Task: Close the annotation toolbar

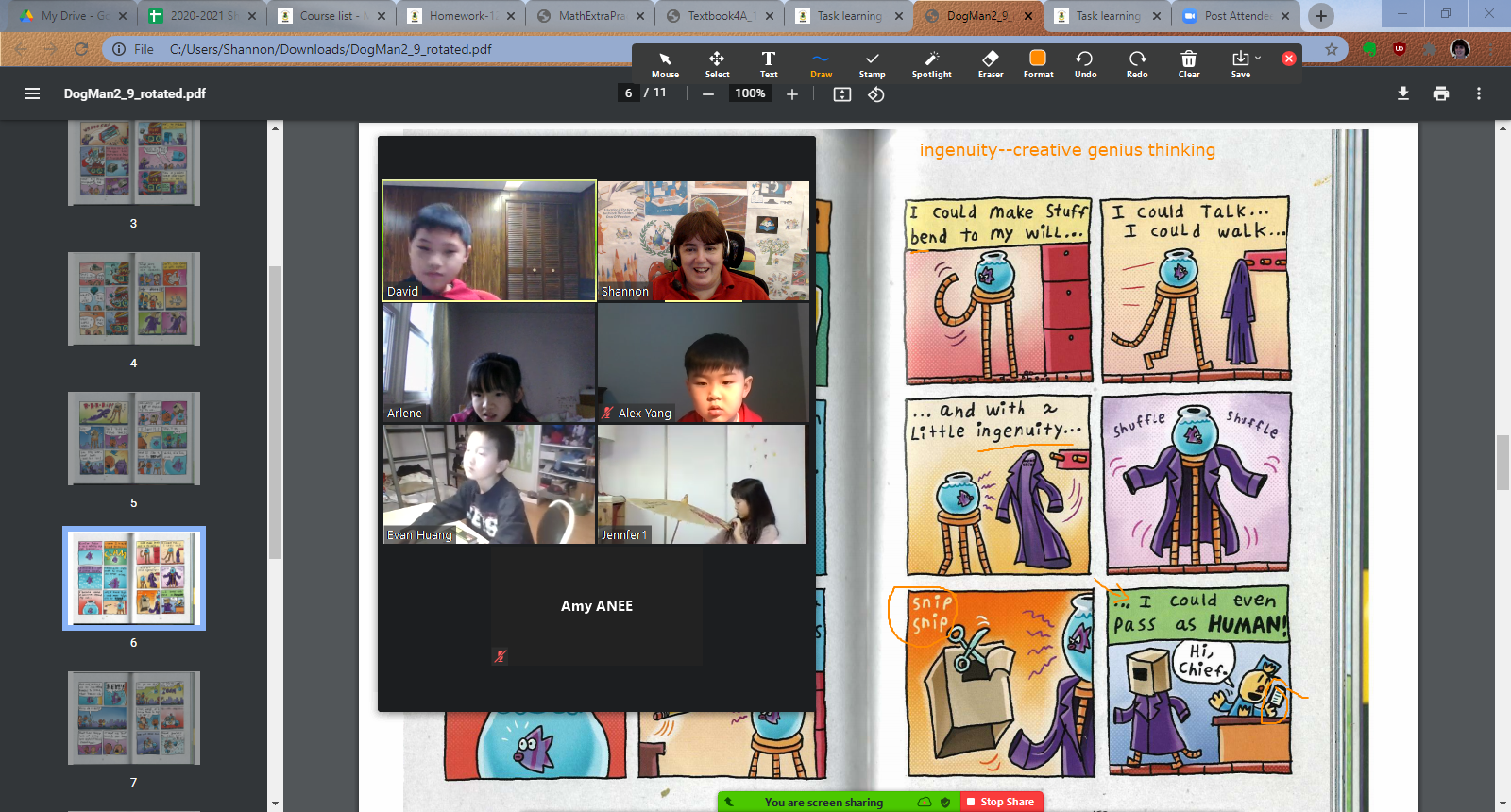Action: pos(1288,59)
